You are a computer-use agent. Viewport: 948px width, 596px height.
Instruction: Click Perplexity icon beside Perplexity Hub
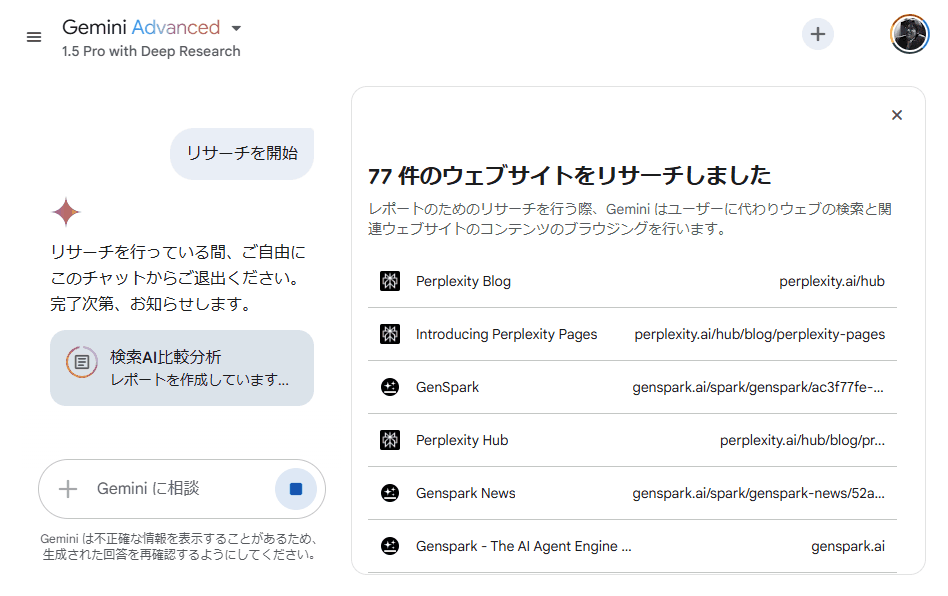point(390,440)
